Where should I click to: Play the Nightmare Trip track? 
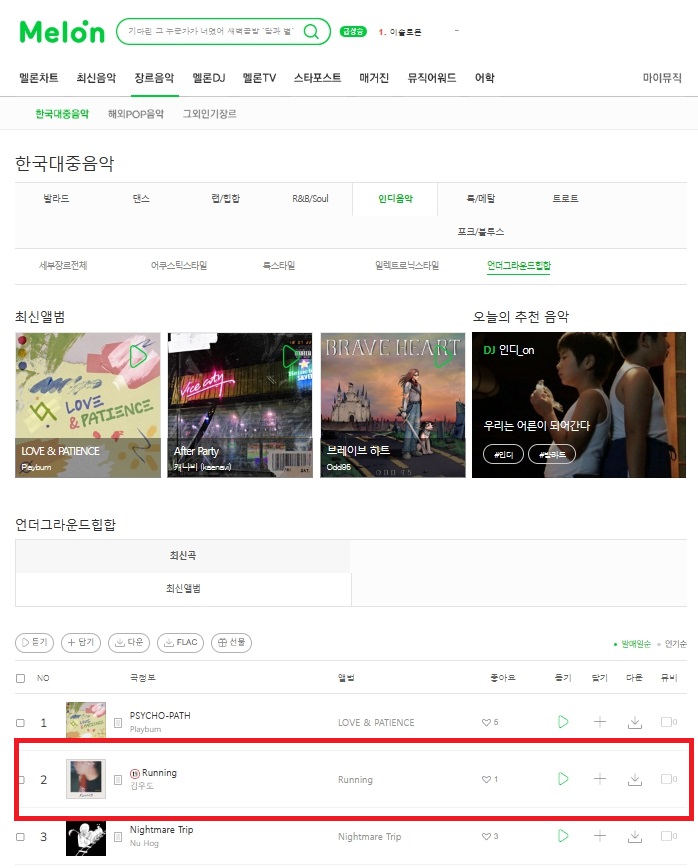pyautogui.click(x=563, y=836)
